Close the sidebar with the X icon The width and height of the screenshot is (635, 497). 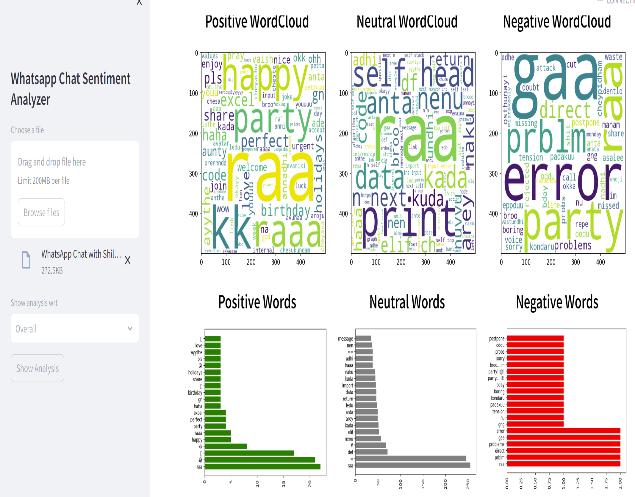[139, 2]
